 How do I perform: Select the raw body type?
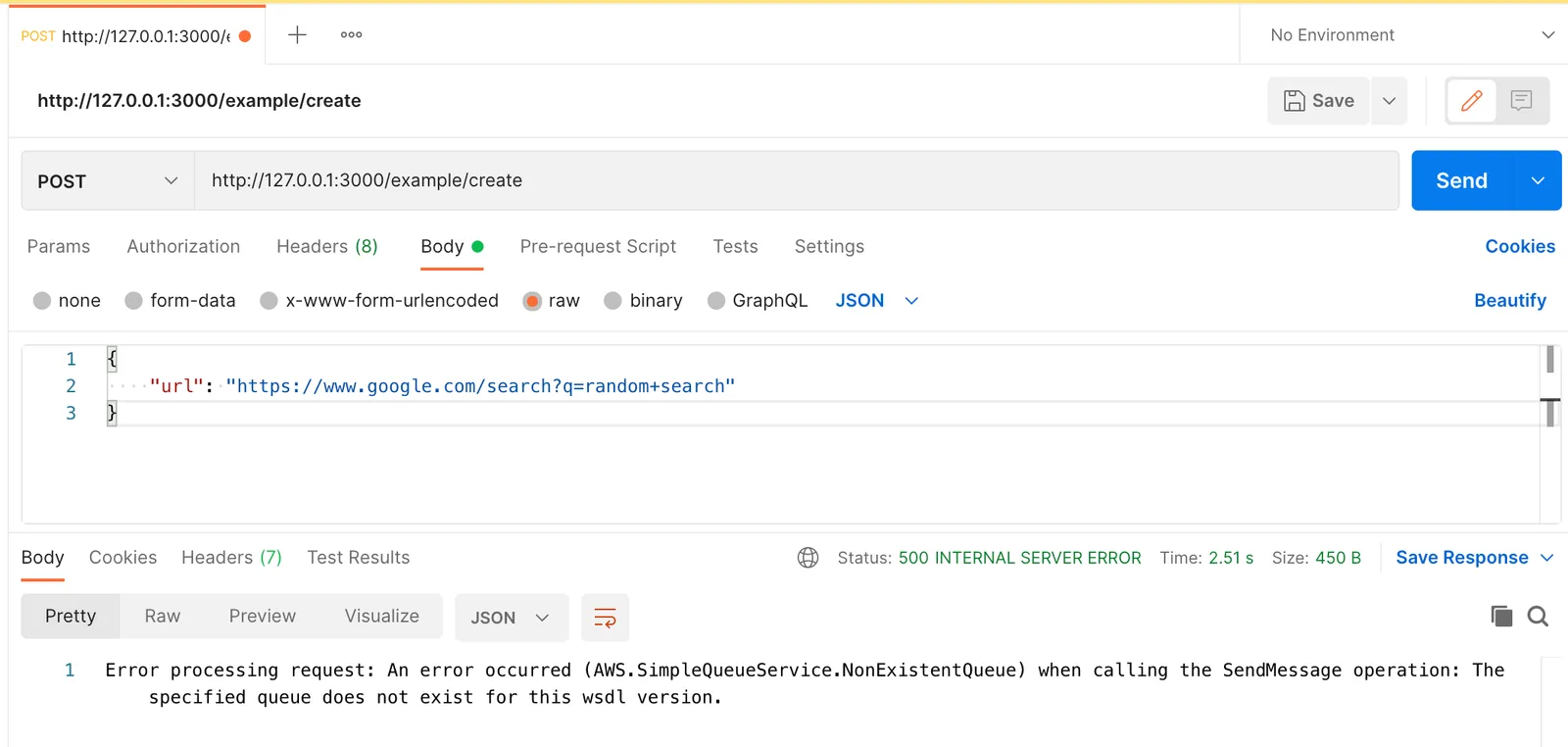pyautogui.click(x=552, y=301)
